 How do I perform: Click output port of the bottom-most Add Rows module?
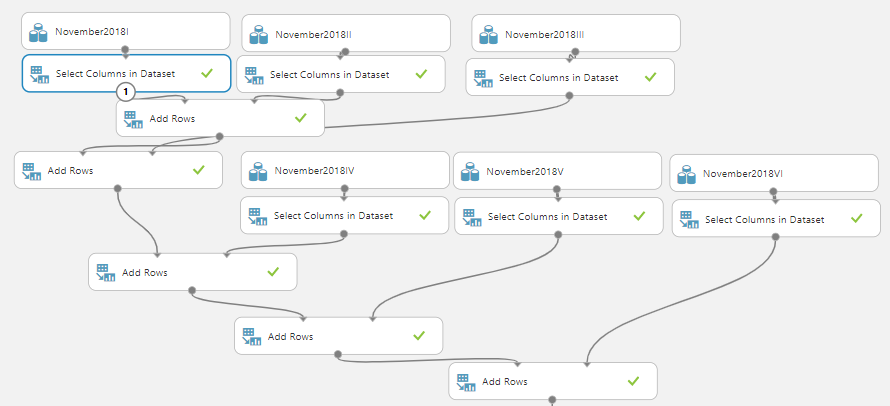click(552, 399)
